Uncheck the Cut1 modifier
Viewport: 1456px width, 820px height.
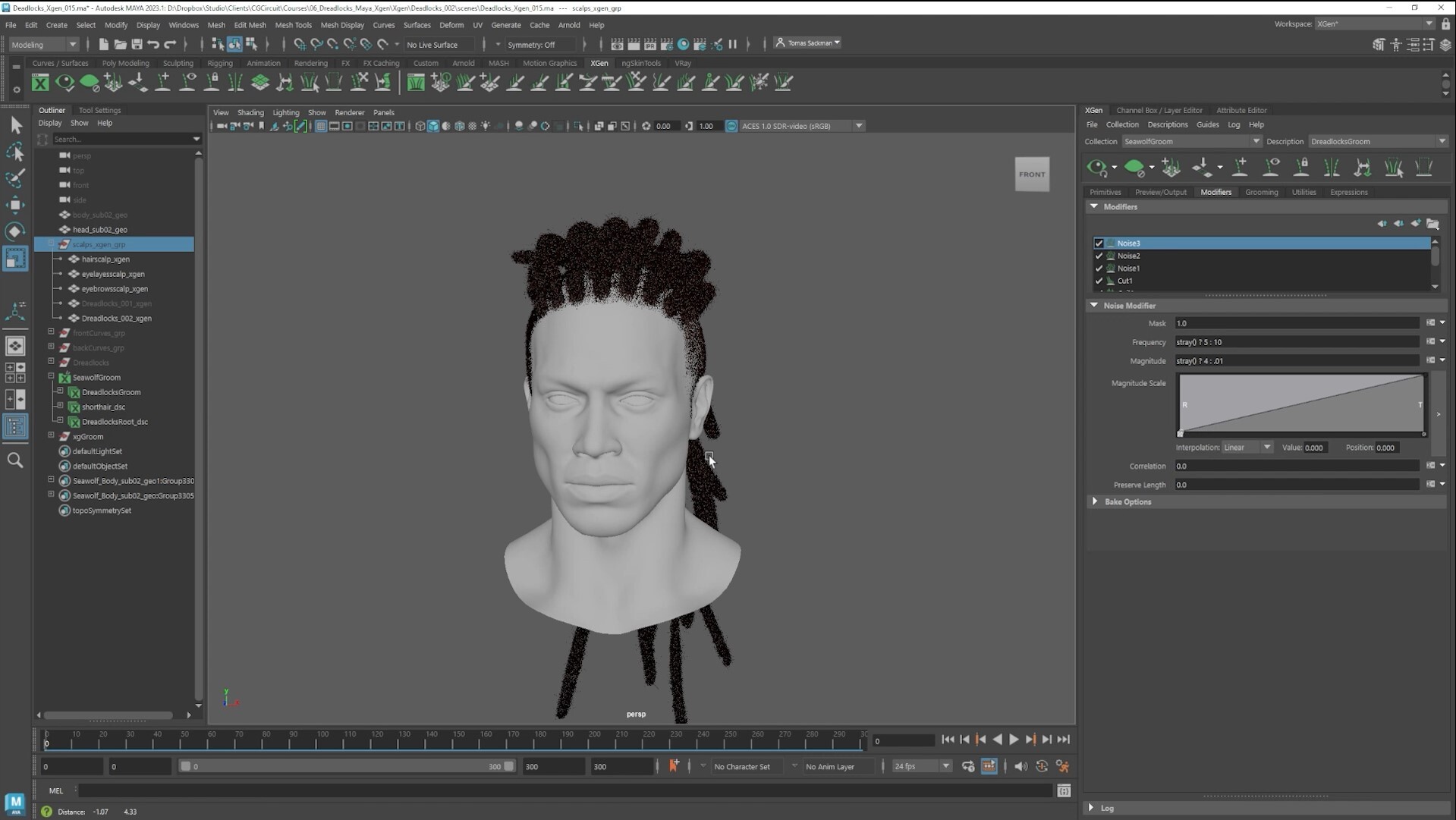[1099, 281]
